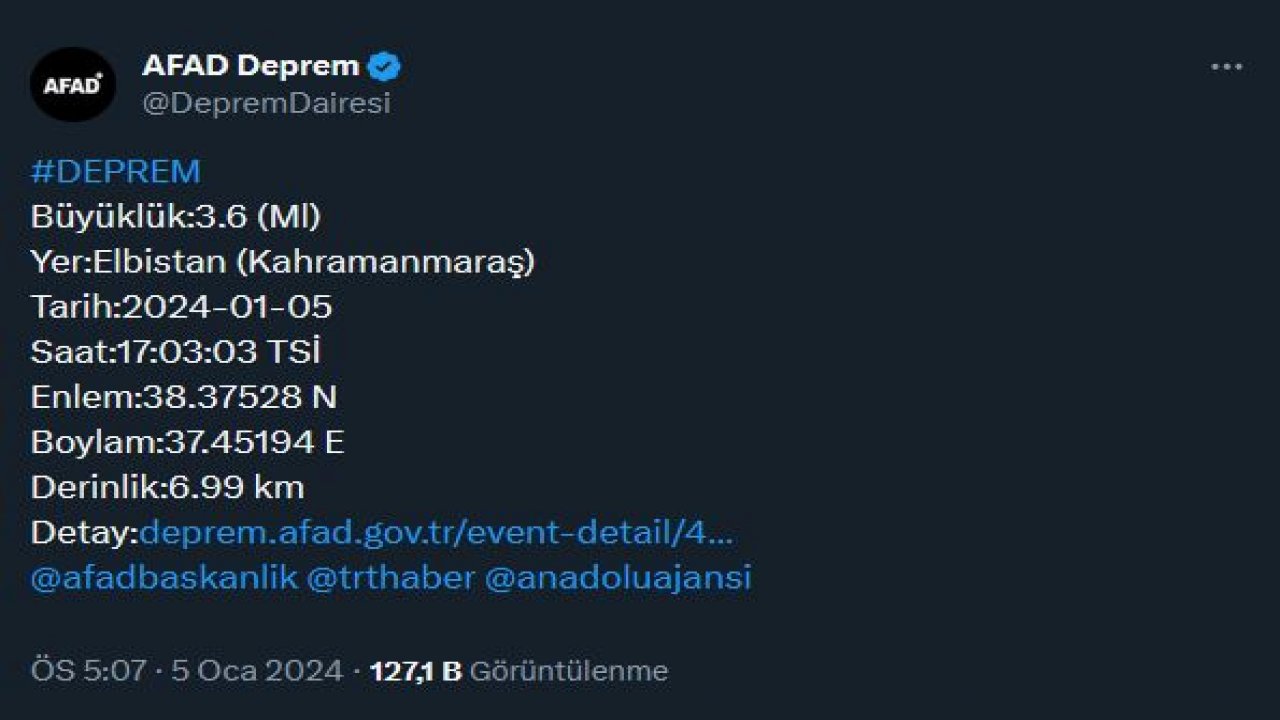The image size is (1280, 720).
Task: Click the Saat:17:03:03 TSİ line
Action: 176,352
